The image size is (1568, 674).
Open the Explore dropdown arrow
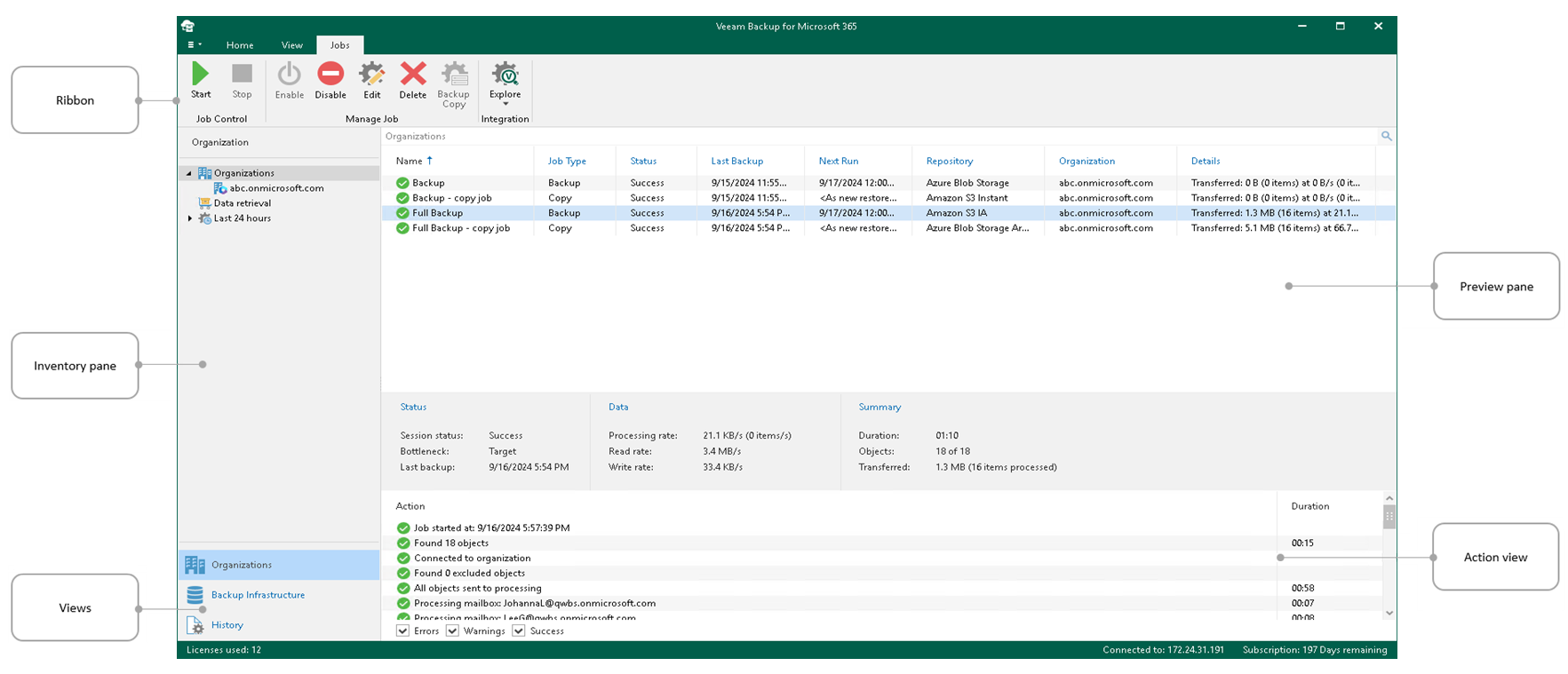point(505,105)
